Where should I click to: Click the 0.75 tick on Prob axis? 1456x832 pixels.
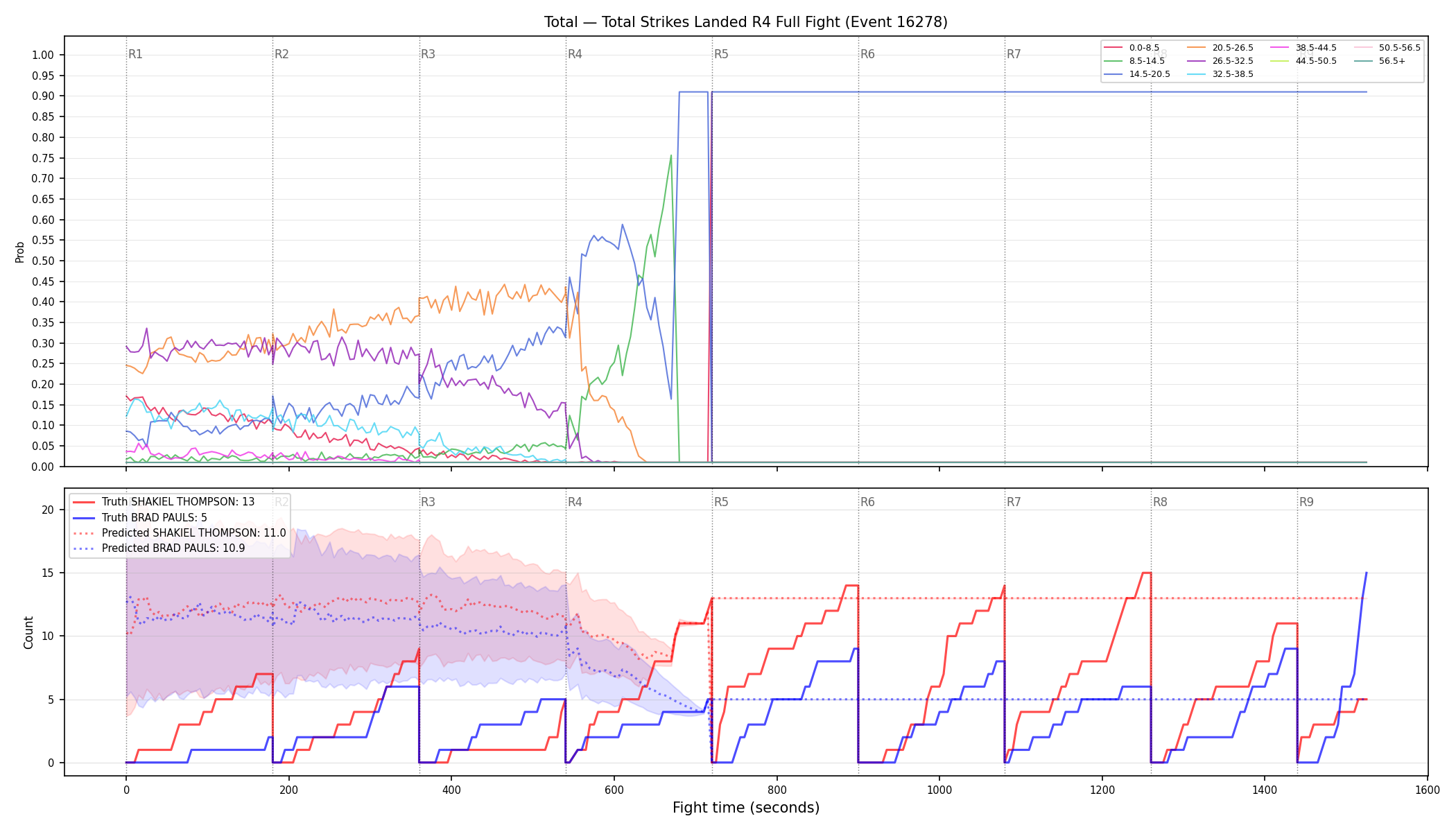(x=43, y=158)
